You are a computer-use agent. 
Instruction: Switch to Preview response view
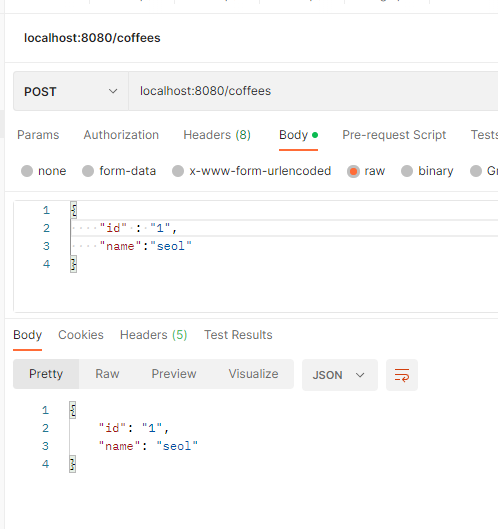click(174, 374)
